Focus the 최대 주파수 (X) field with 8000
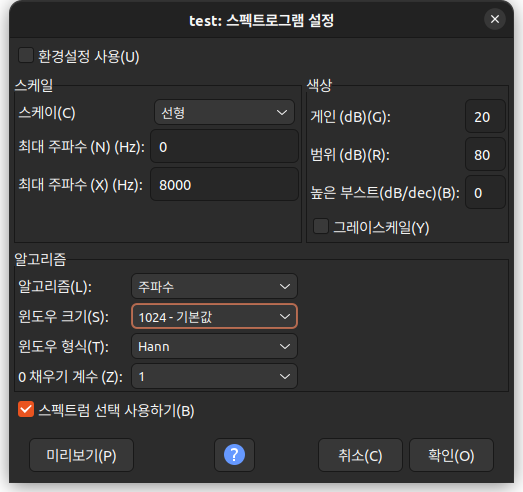 (224, 184)
